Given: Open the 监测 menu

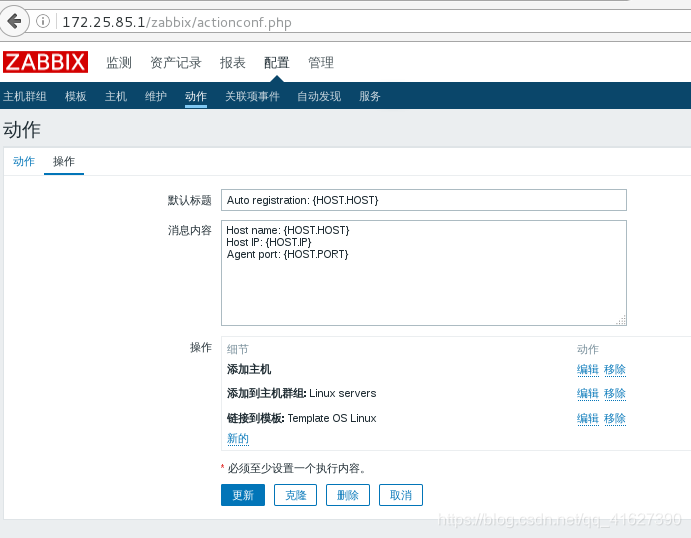Looking at the screenshot, I should pyautogui.click(x=119, y=63).
